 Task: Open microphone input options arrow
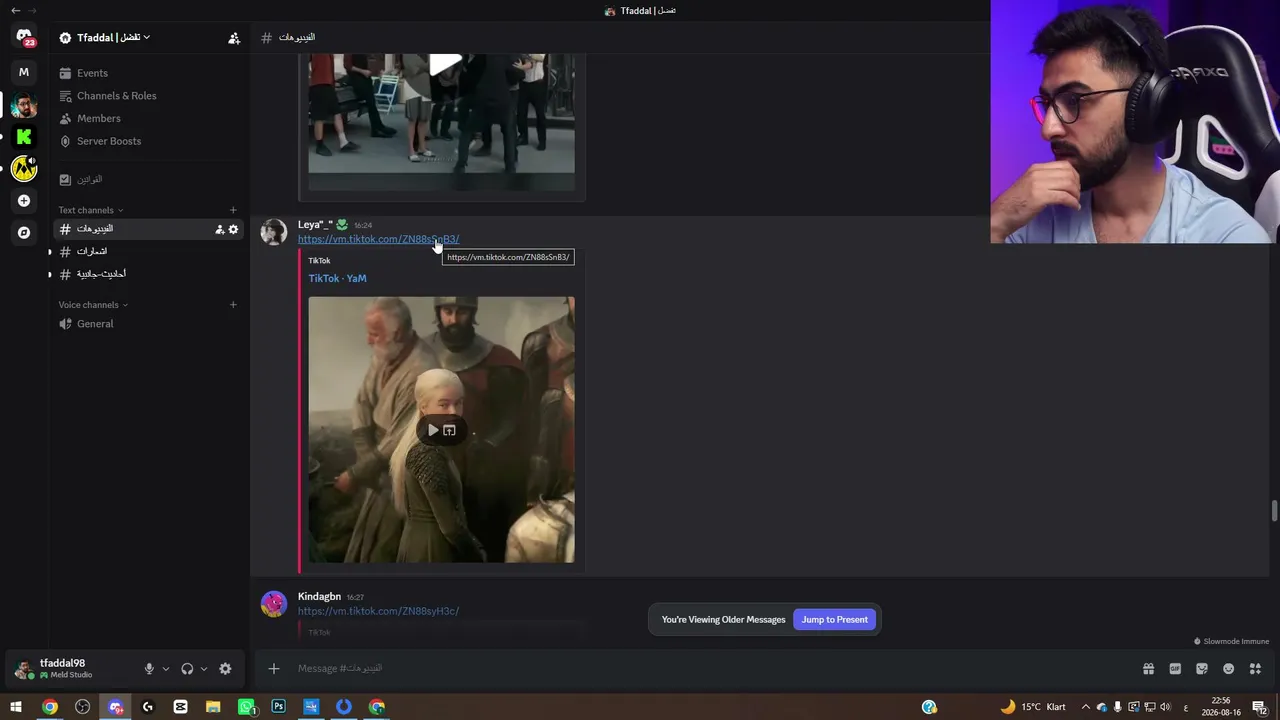(166, 669)
